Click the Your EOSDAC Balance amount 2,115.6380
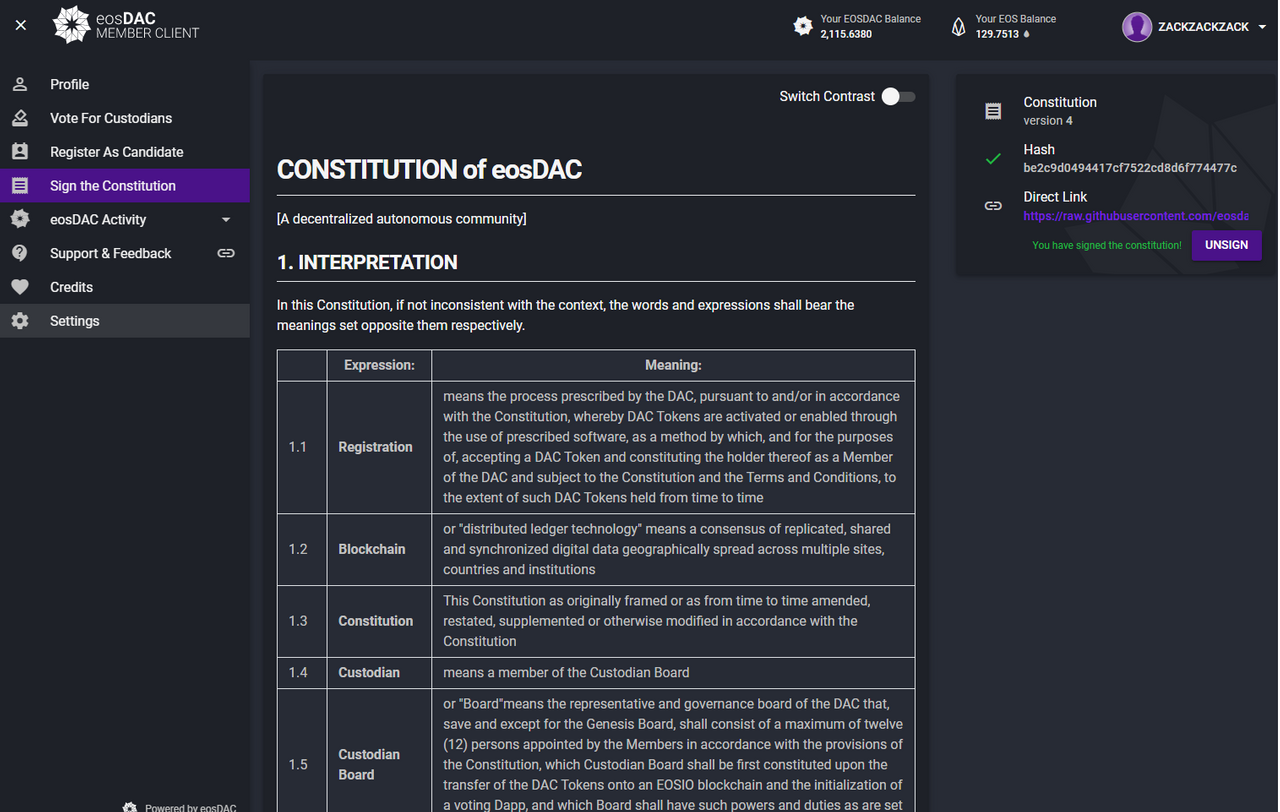Viewport: 1280px width, 812px height. [x=846, y=34]
